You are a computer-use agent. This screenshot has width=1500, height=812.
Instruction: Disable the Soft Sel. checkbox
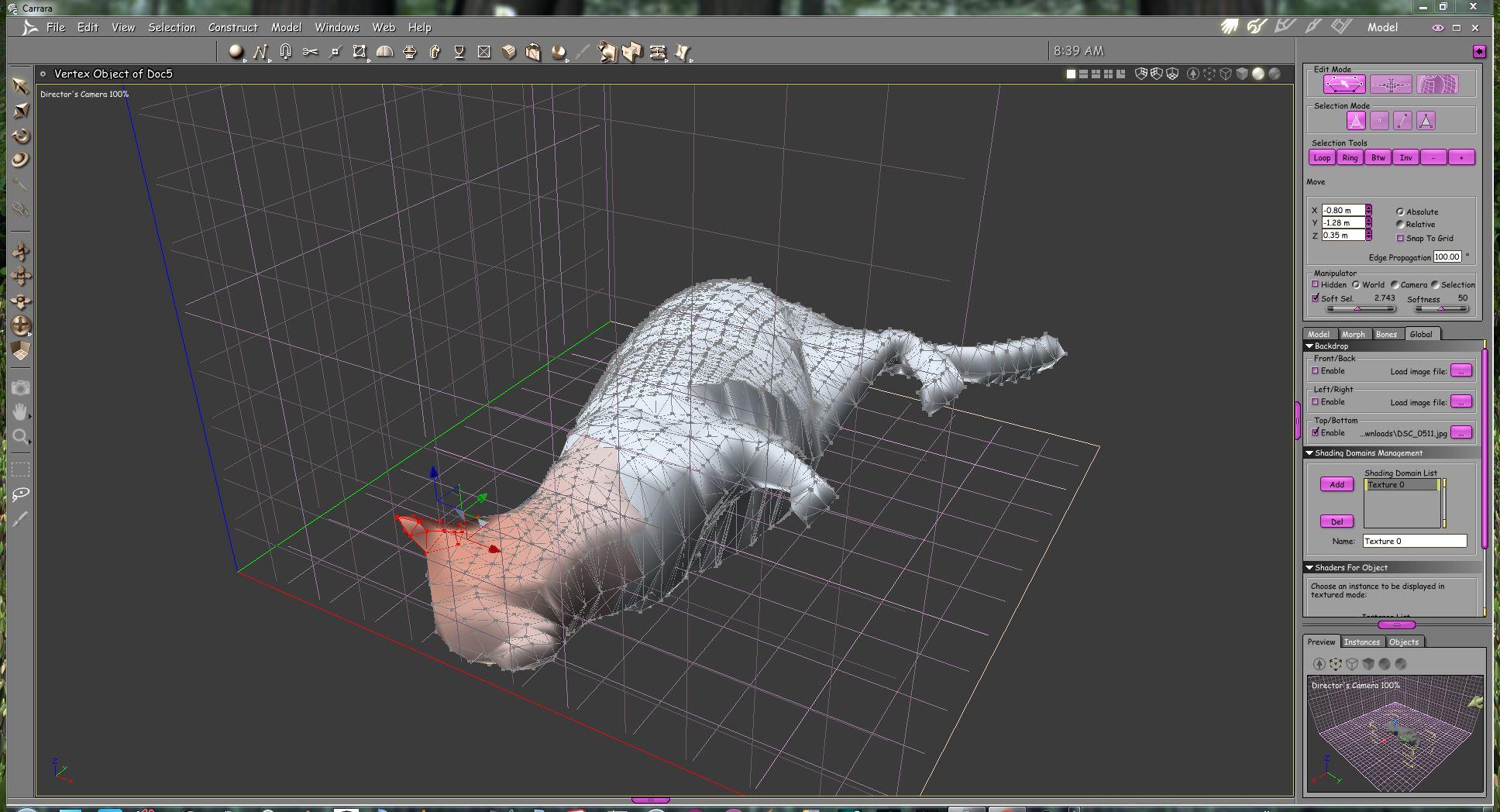tap(1315, 298)
